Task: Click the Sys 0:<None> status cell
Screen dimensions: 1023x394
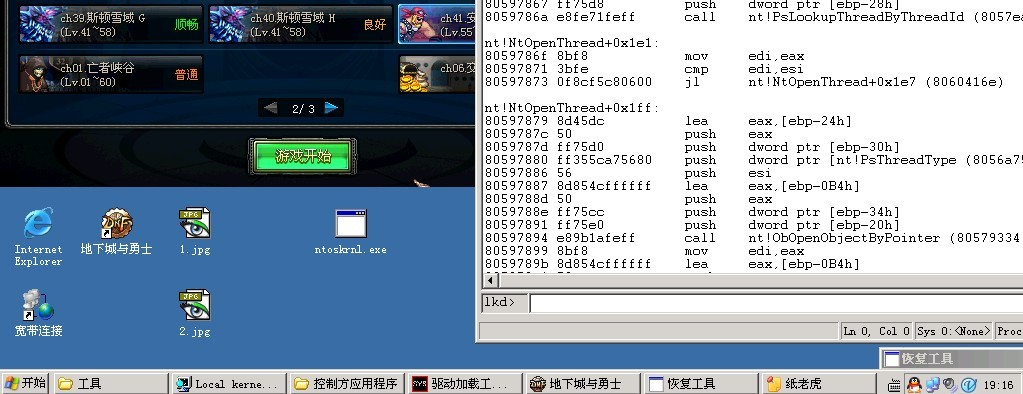Action: tap(954, 331)
